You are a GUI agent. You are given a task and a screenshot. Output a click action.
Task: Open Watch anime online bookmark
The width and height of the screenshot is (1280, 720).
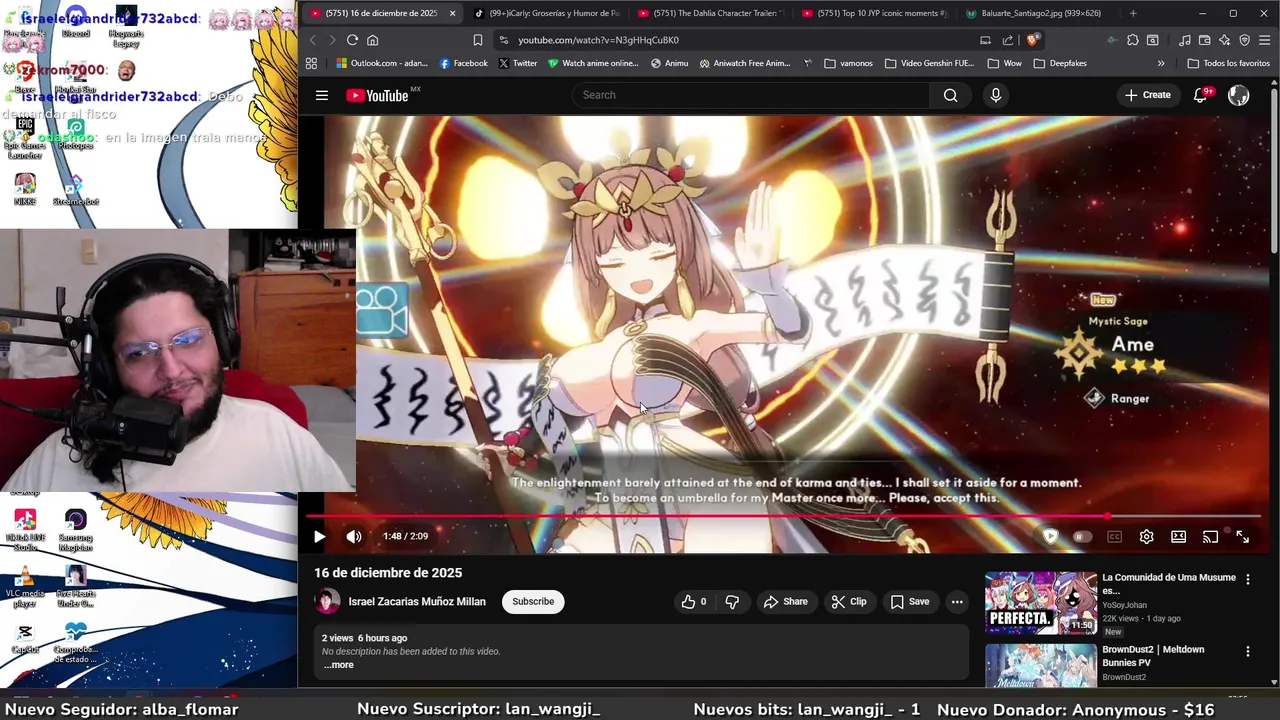592,63
